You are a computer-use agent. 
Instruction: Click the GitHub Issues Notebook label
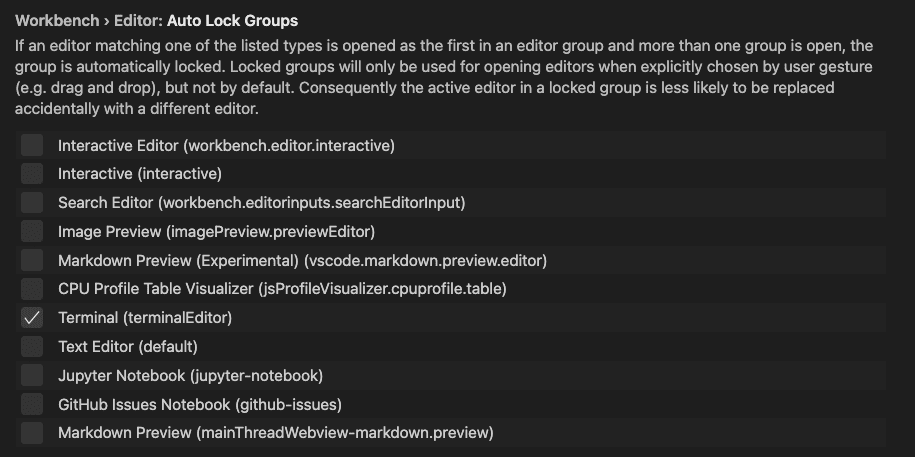tap(200, 405)
